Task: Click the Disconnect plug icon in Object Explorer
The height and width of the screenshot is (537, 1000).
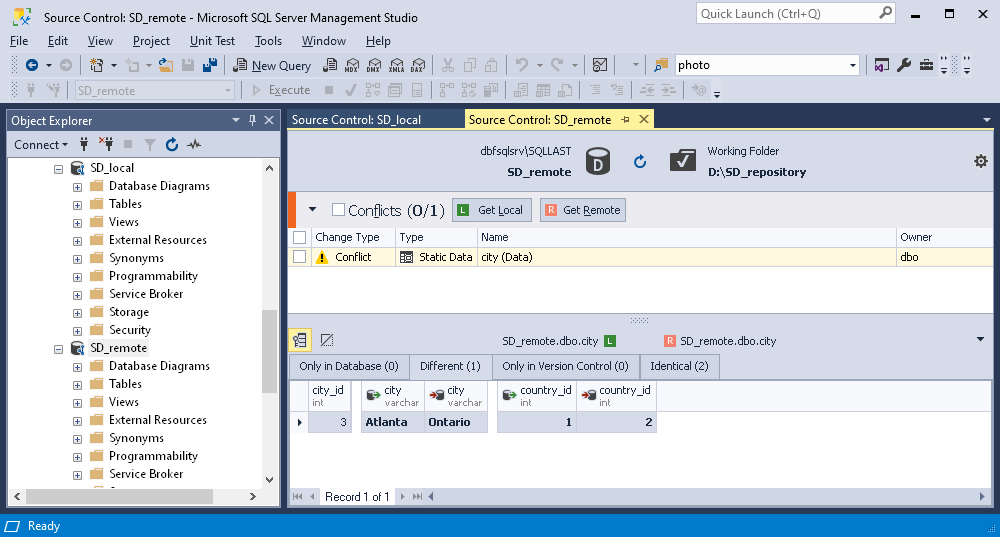Action: click(x=106, y=144)
